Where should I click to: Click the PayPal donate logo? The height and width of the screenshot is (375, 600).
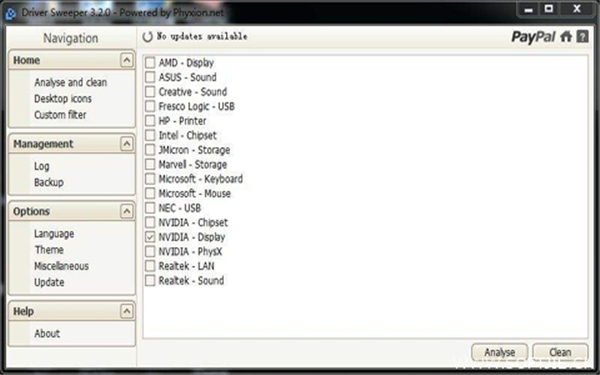click(x=533, y=37)
